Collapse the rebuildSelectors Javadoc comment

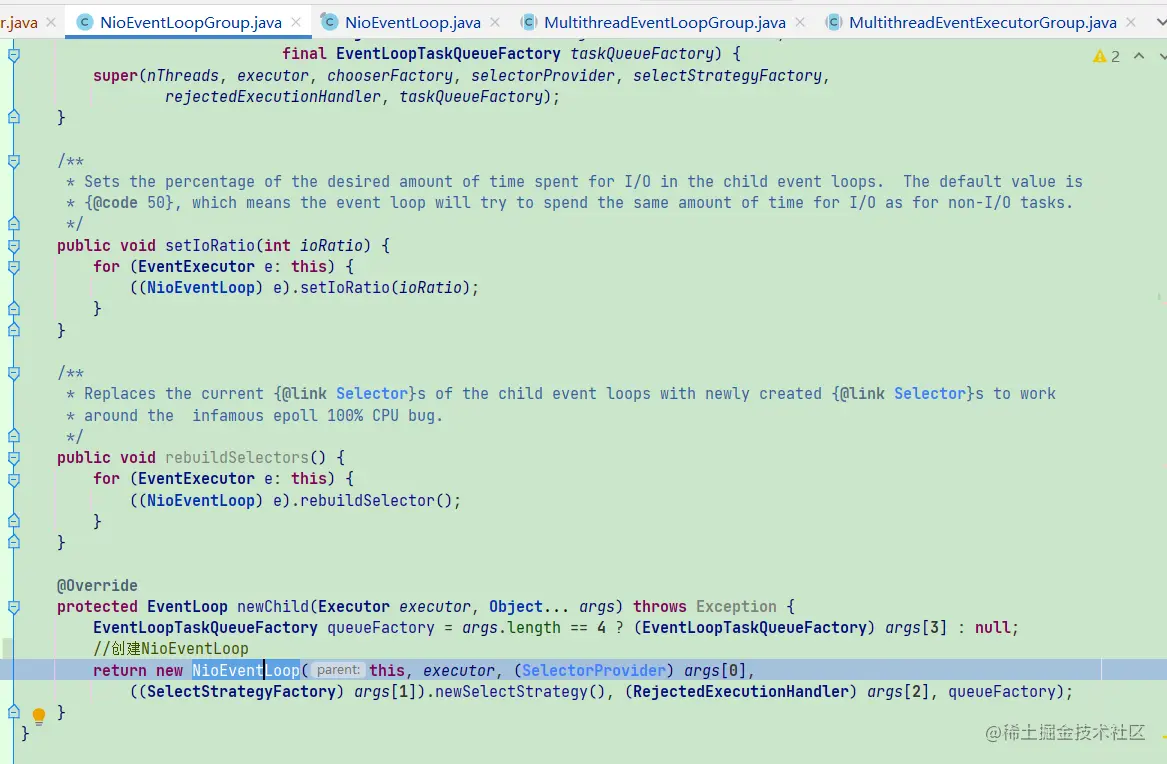(13, 373)
